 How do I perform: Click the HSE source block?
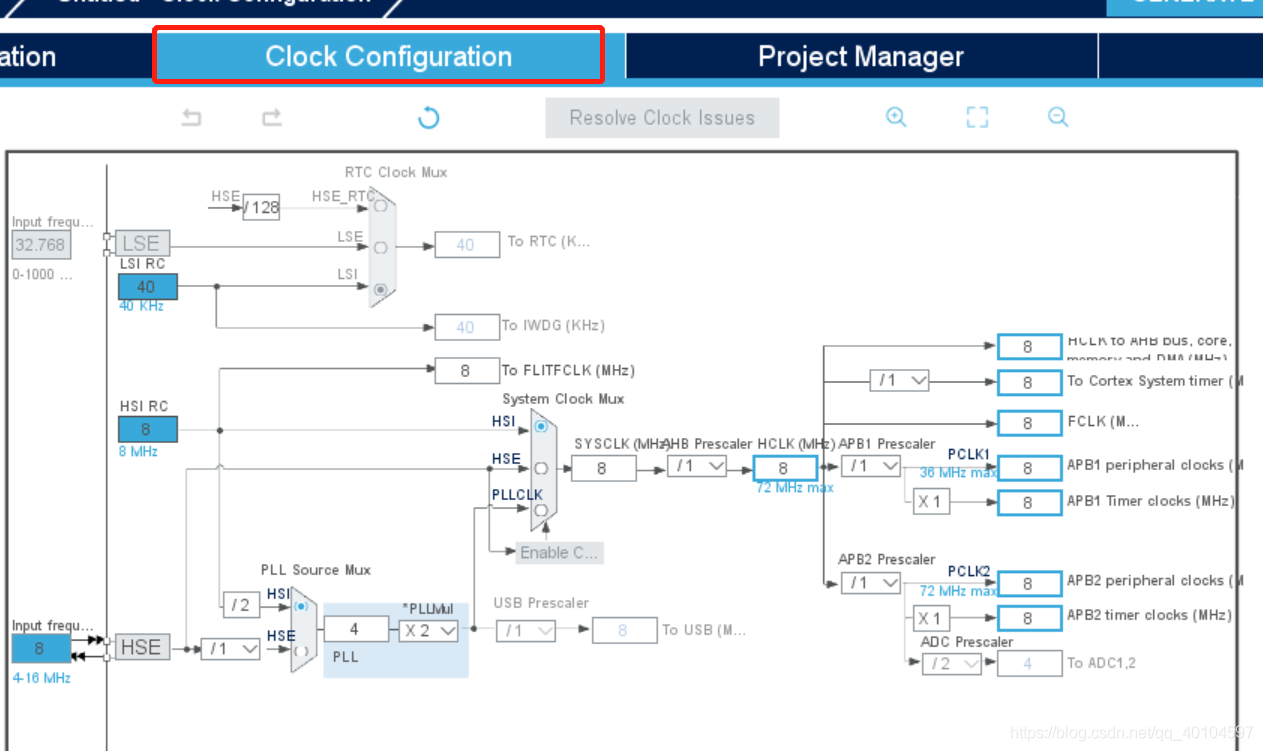(x=141, y=647)
